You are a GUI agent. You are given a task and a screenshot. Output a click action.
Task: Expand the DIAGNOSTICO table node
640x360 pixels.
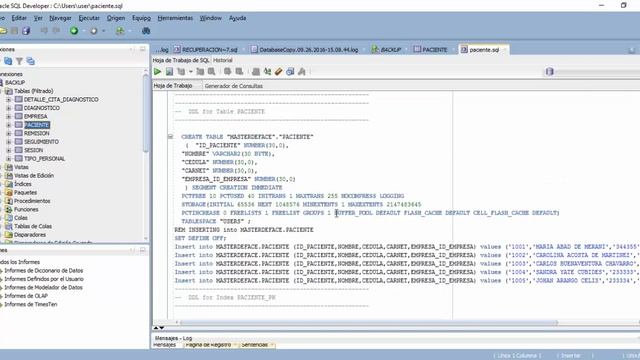point(9,108)
